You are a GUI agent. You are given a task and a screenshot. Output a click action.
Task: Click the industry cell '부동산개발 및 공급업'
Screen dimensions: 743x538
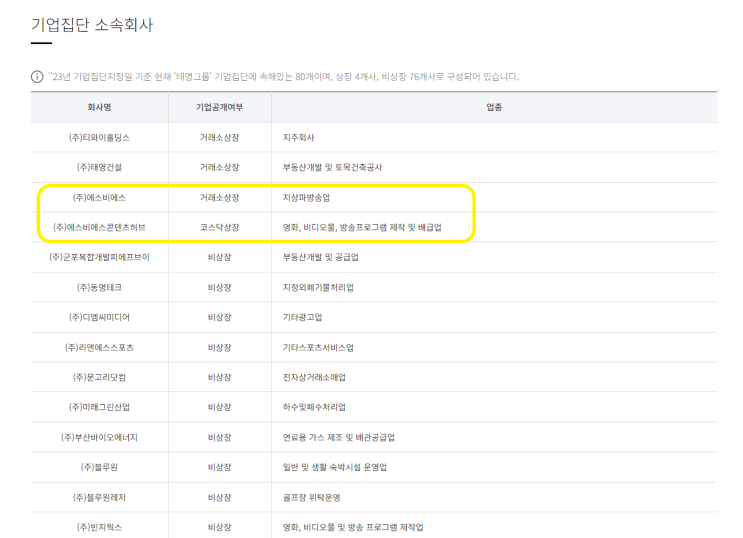point(321,257)
